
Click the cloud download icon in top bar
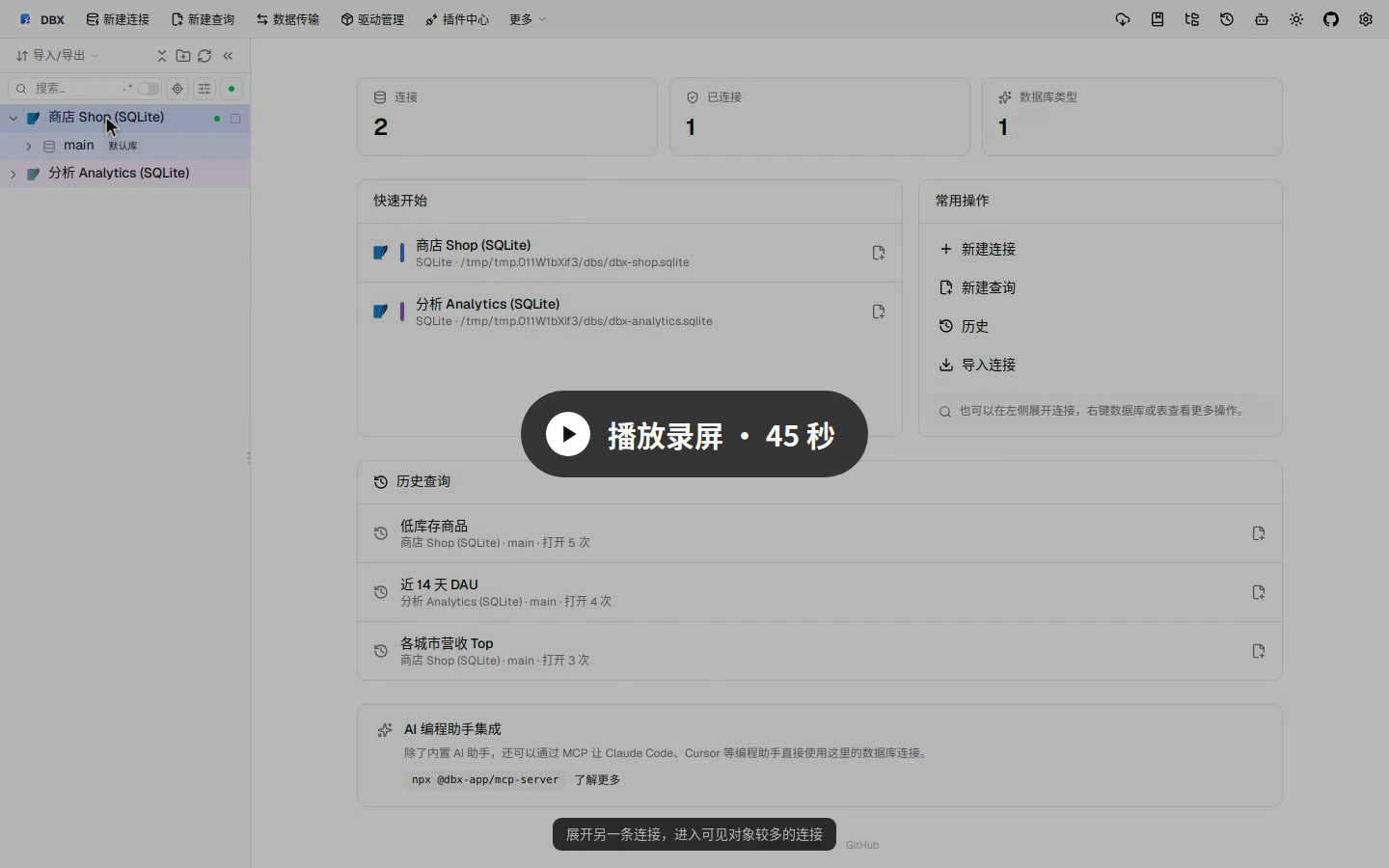(x=1123, y=19)
